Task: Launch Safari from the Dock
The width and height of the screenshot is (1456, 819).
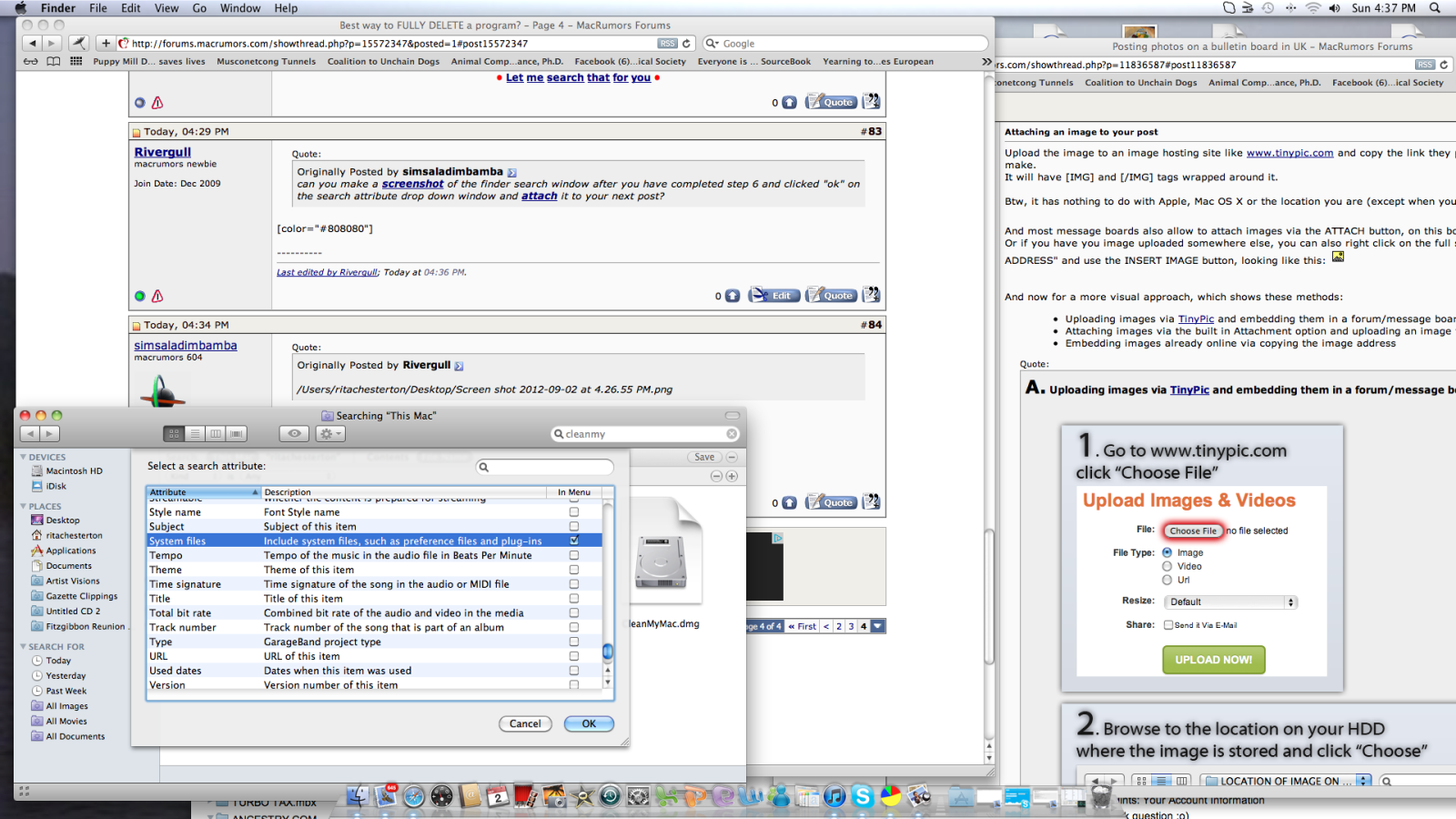Action: (x=414, y=796)
